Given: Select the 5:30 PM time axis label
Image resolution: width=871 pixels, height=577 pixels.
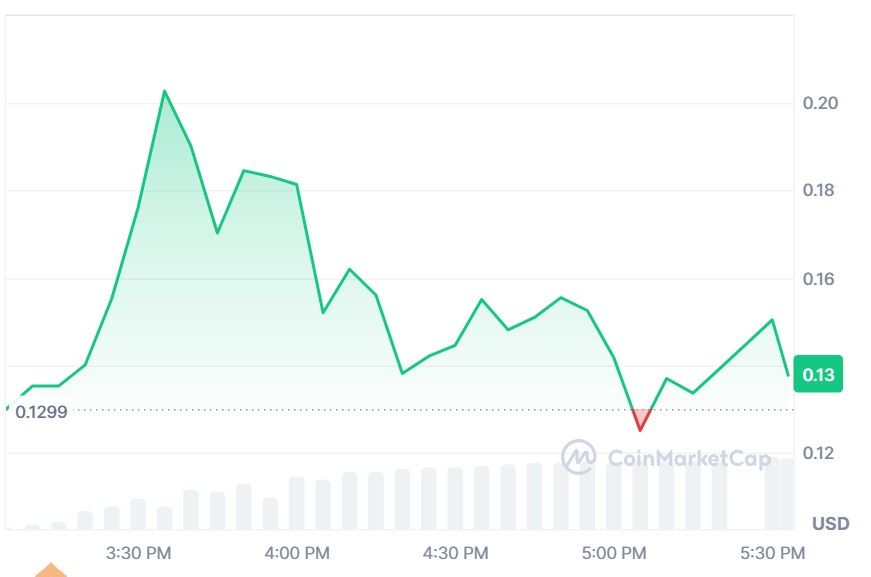Looking at the screenshot, I should coord(772,552).
